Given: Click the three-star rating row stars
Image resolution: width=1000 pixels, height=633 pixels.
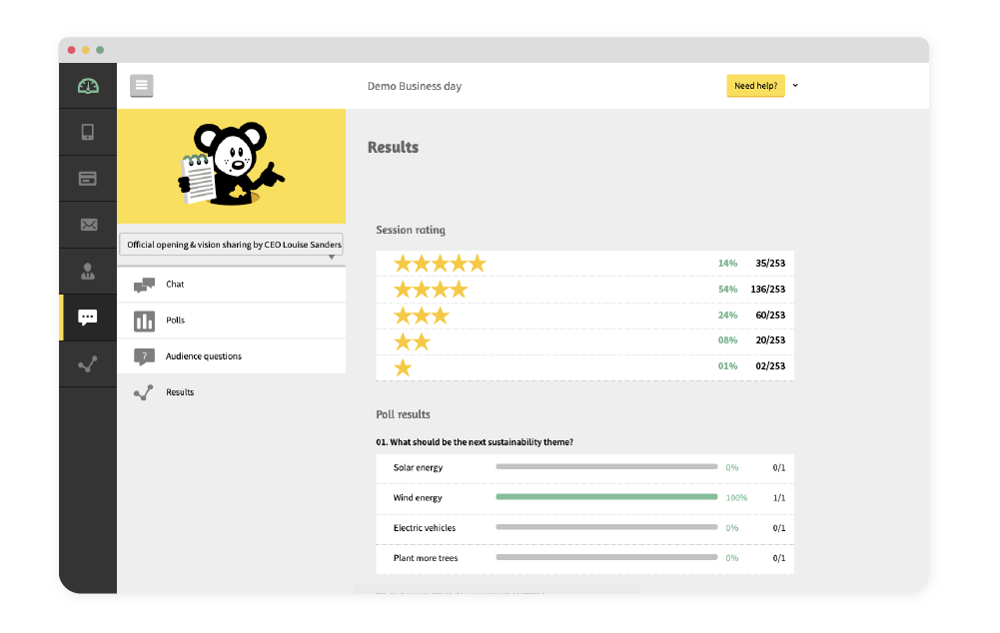Looking at the screenshot, I should point(422,316).
